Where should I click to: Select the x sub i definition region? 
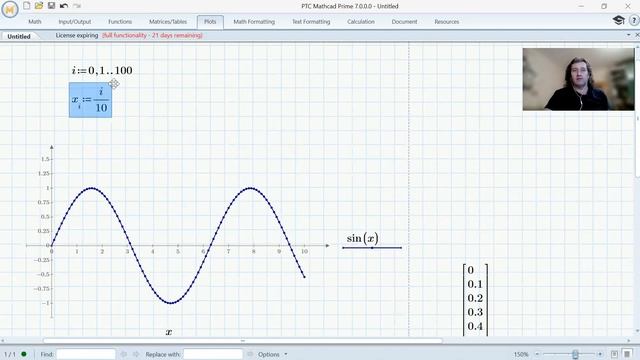pos(90,100)
